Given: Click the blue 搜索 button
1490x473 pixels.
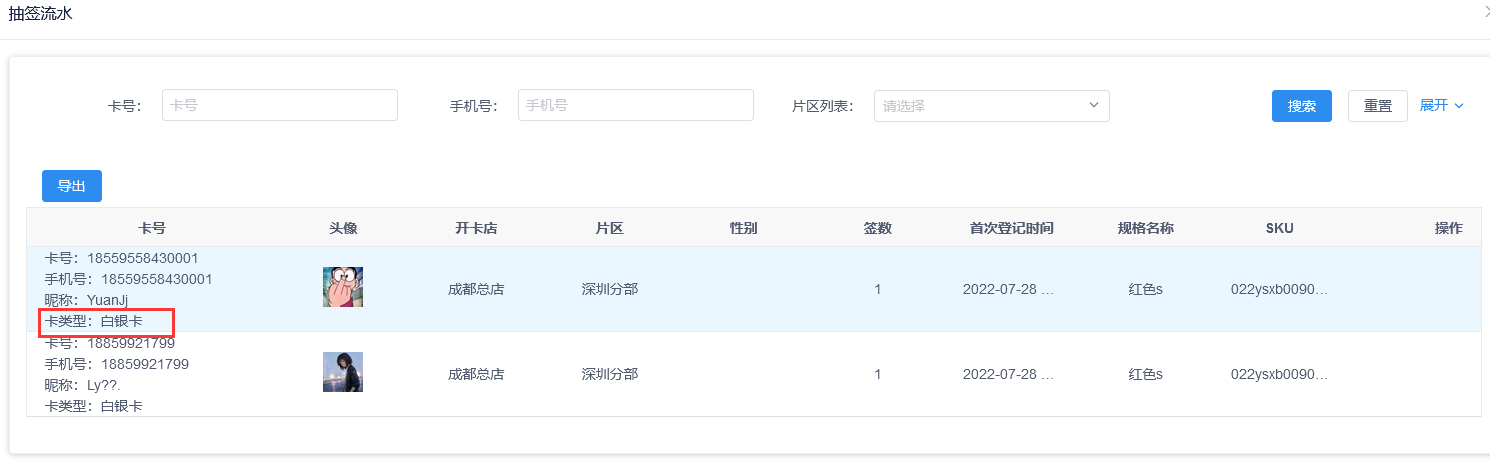Looking at the screenshot, I should click(1301, 106).
